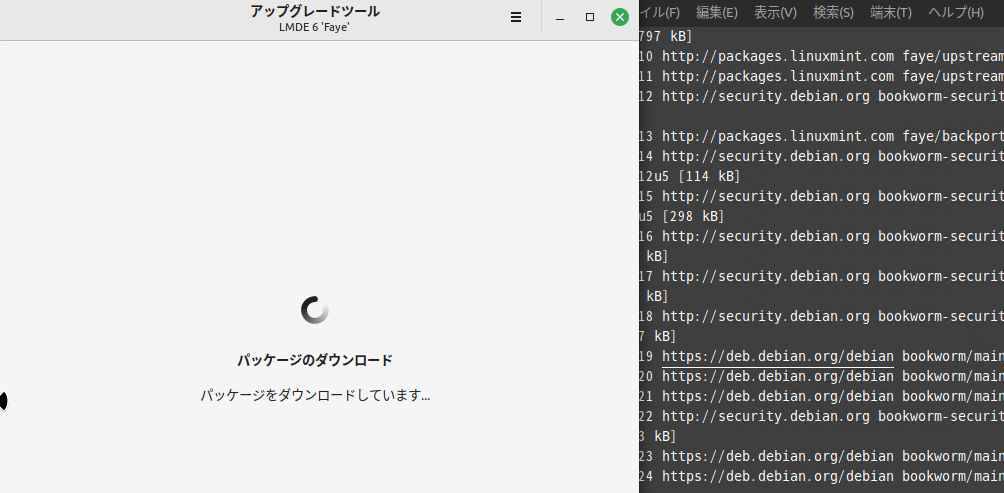Click underlined https://deb.debian.org/debian link on line 19

777,356
